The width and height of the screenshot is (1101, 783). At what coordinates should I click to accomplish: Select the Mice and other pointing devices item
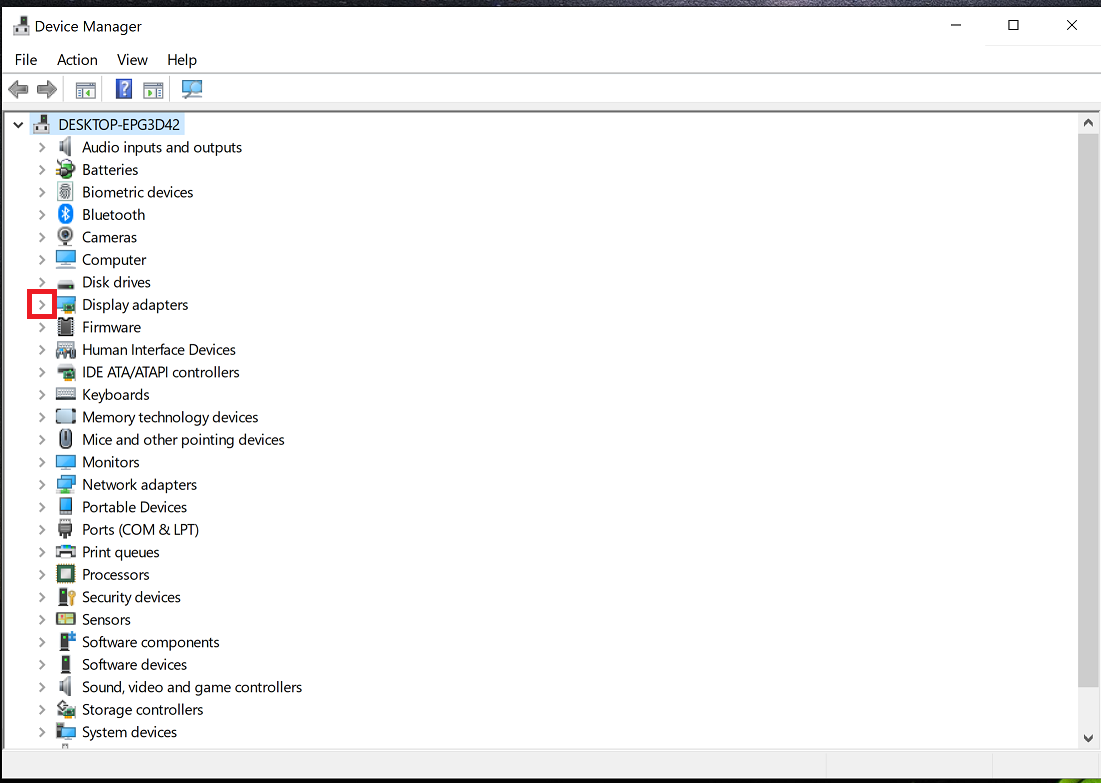[183, 440]
